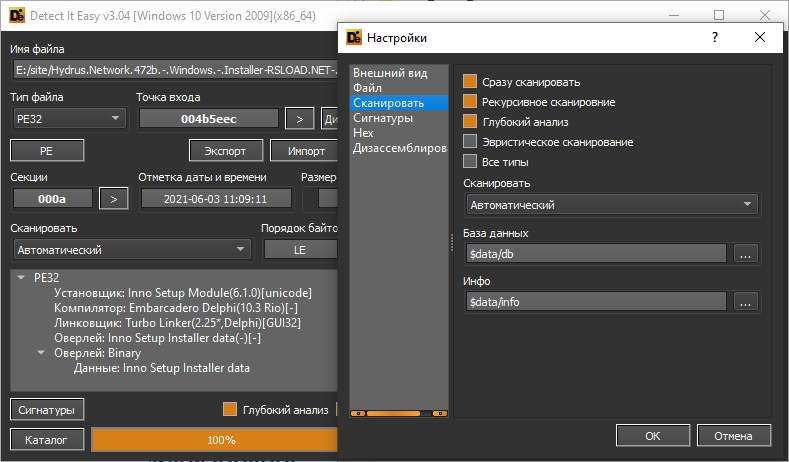This screenshot has height=462, width=789.
Task: Click arrow button next to entry point
Action: coord(299,119)
